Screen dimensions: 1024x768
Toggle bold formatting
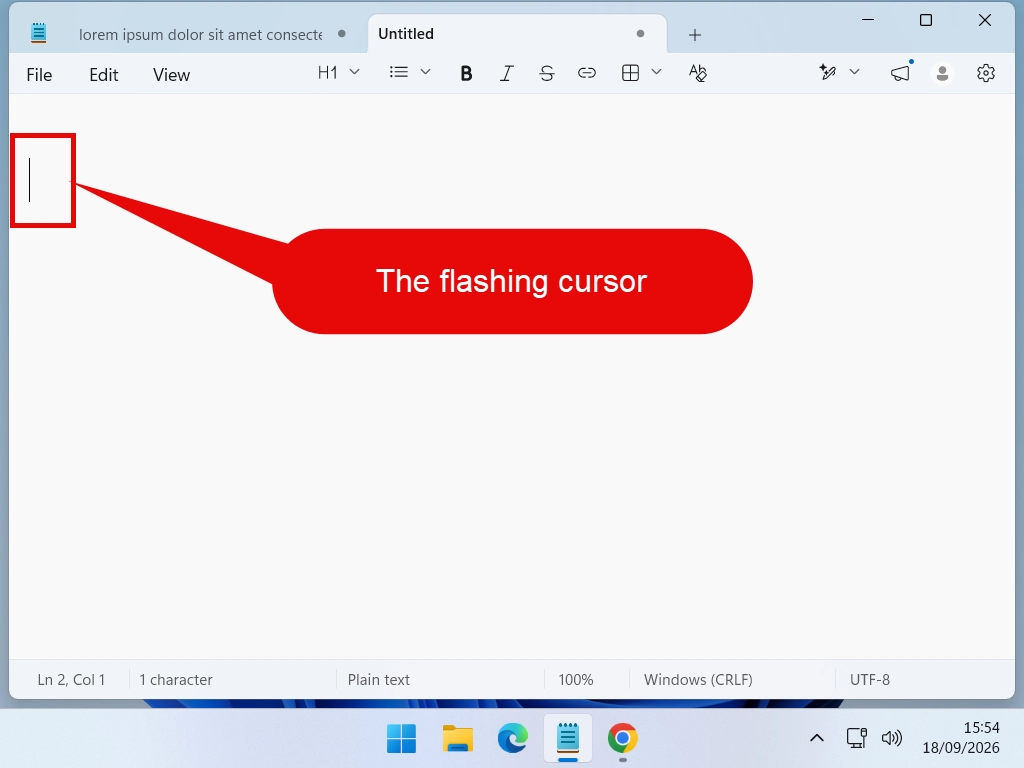[466, 73]
